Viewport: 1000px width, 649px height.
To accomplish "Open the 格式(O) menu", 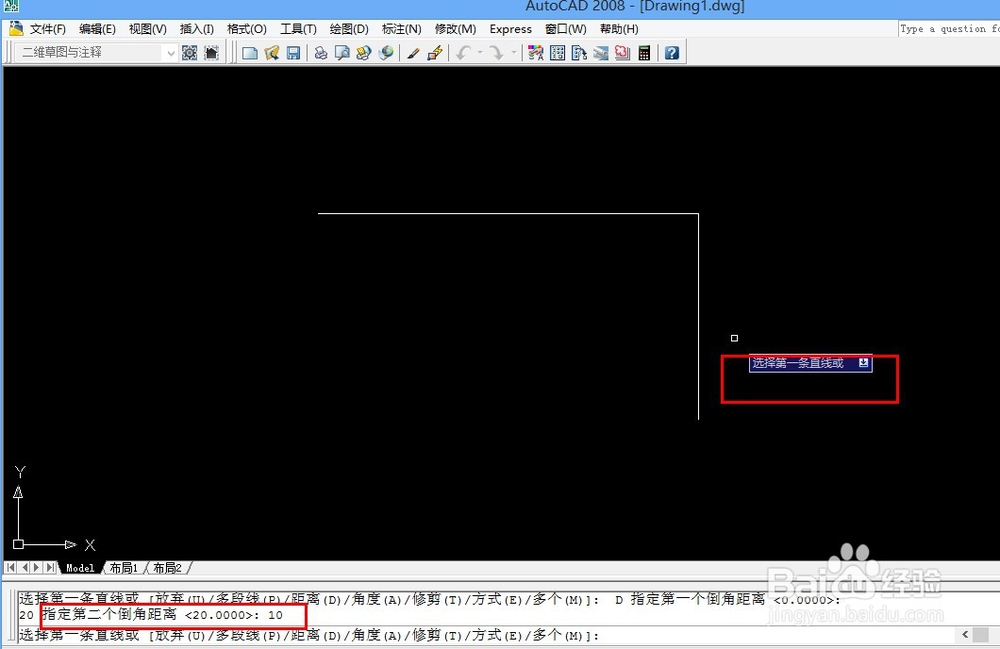I will [247, 29].
